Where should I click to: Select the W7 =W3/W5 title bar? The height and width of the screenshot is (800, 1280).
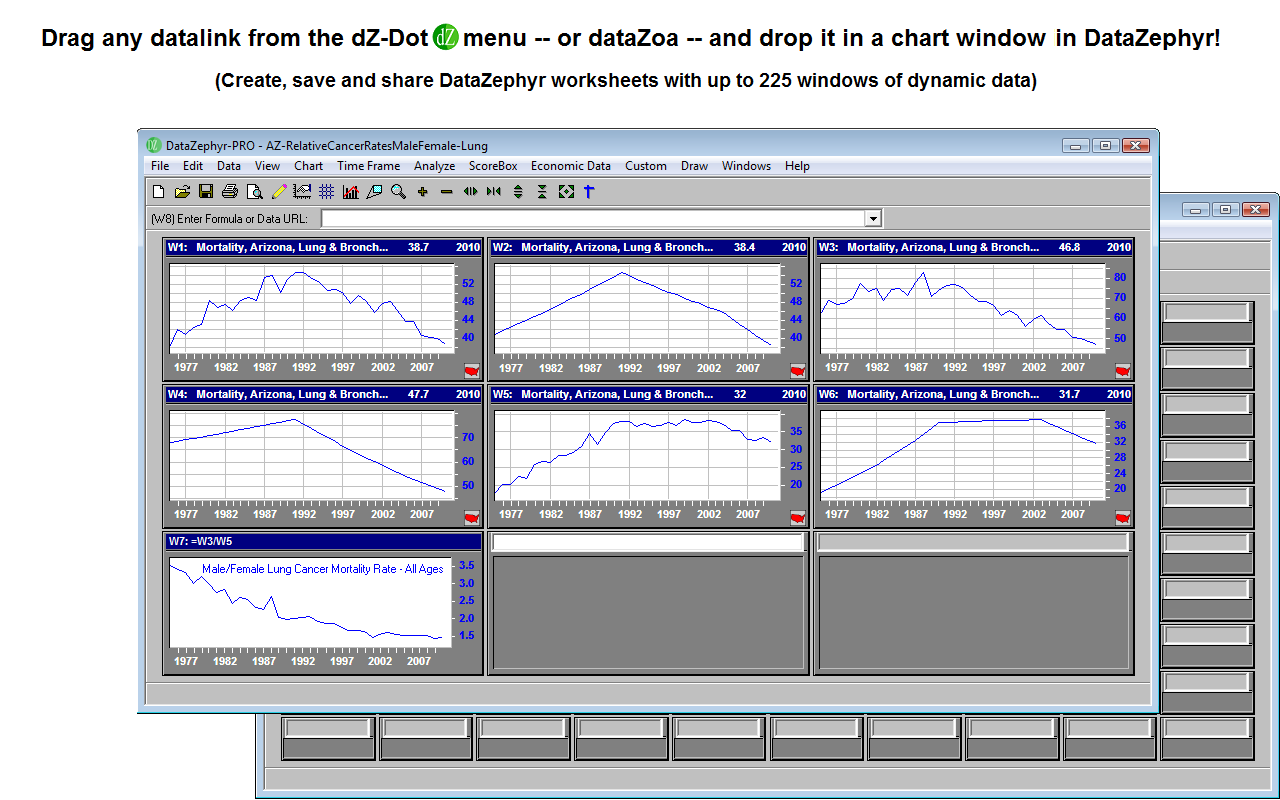pyautogui.click(x=324, y=541)
